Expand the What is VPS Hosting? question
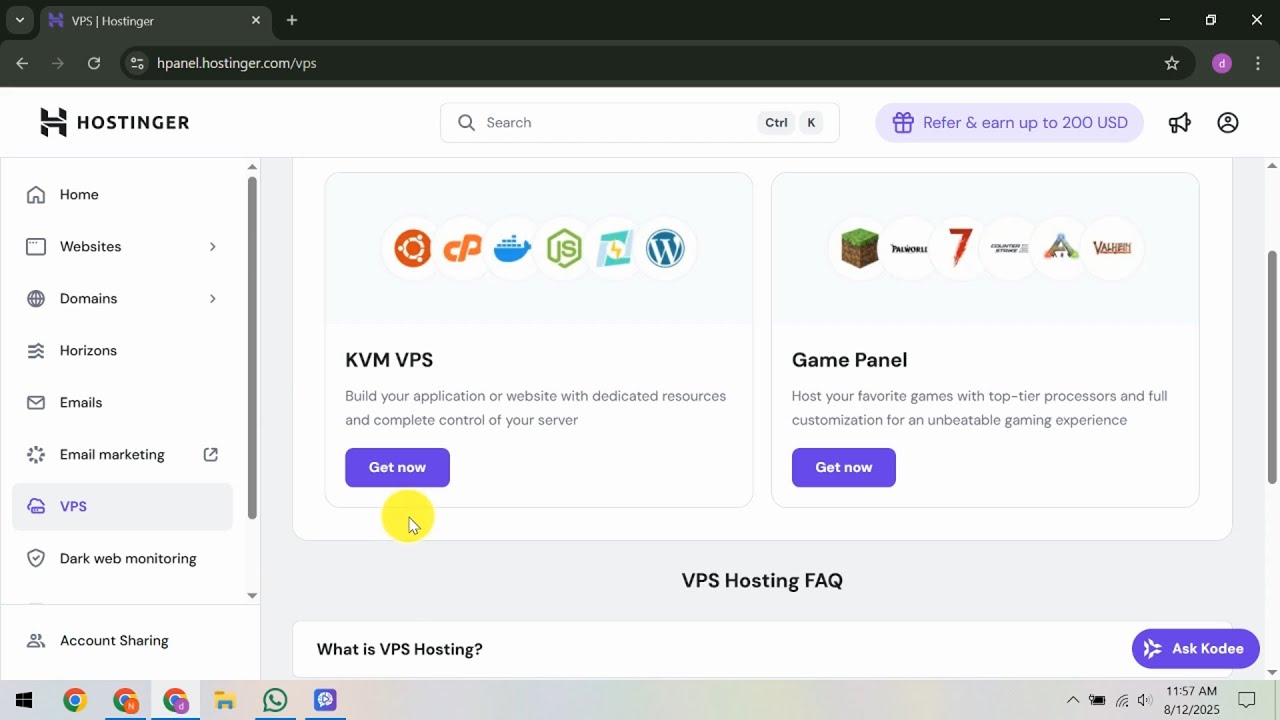Viewport: 1280px width, 720px height. [762, 649]
